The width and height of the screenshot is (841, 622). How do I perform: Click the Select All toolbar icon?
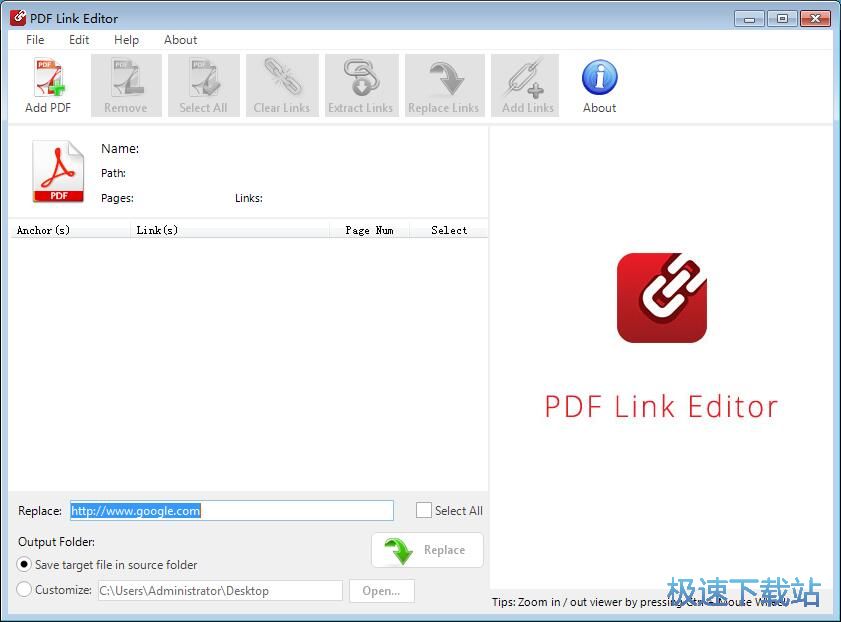tap(203, 85)
